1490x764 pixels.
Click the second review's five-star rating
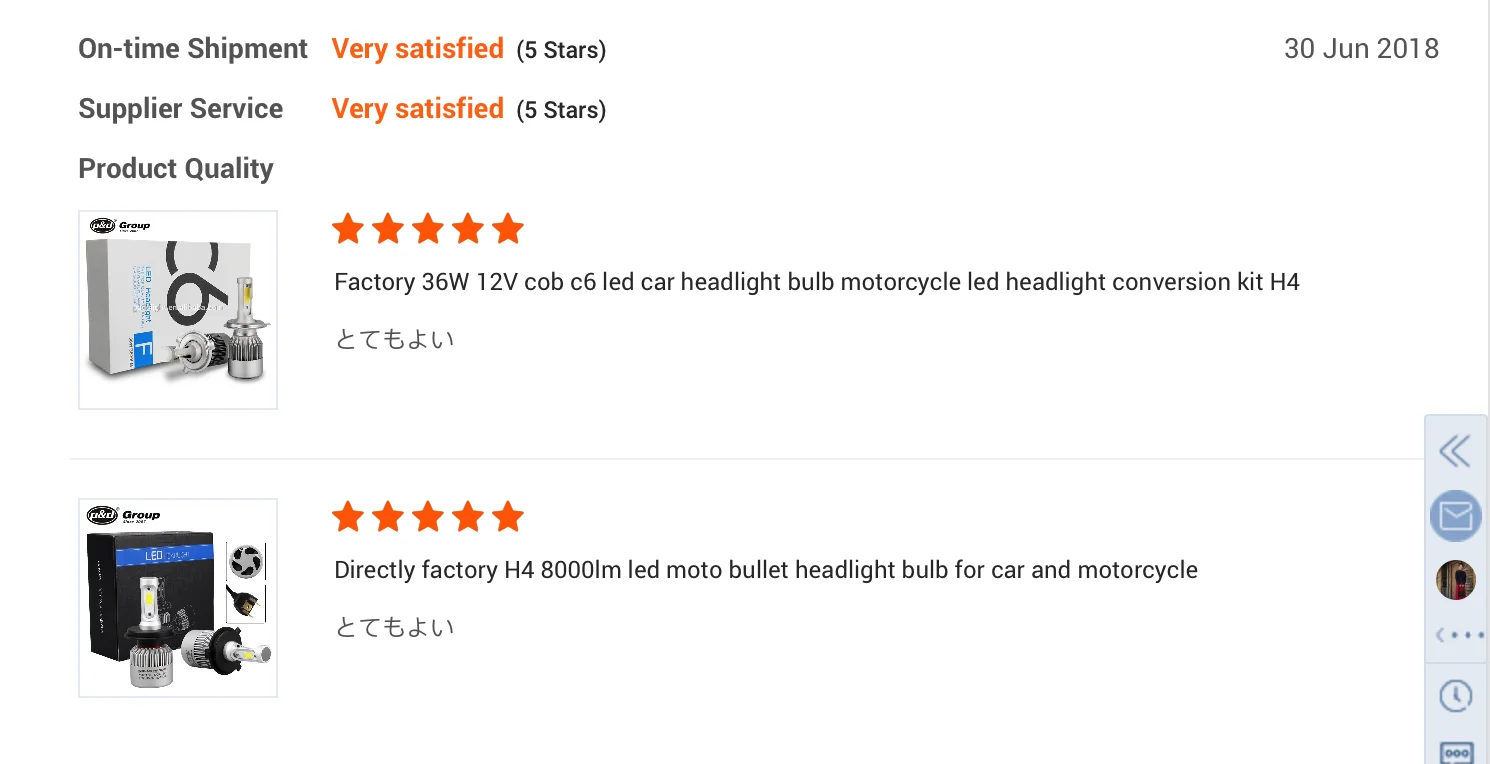click(x=427, y=517)
